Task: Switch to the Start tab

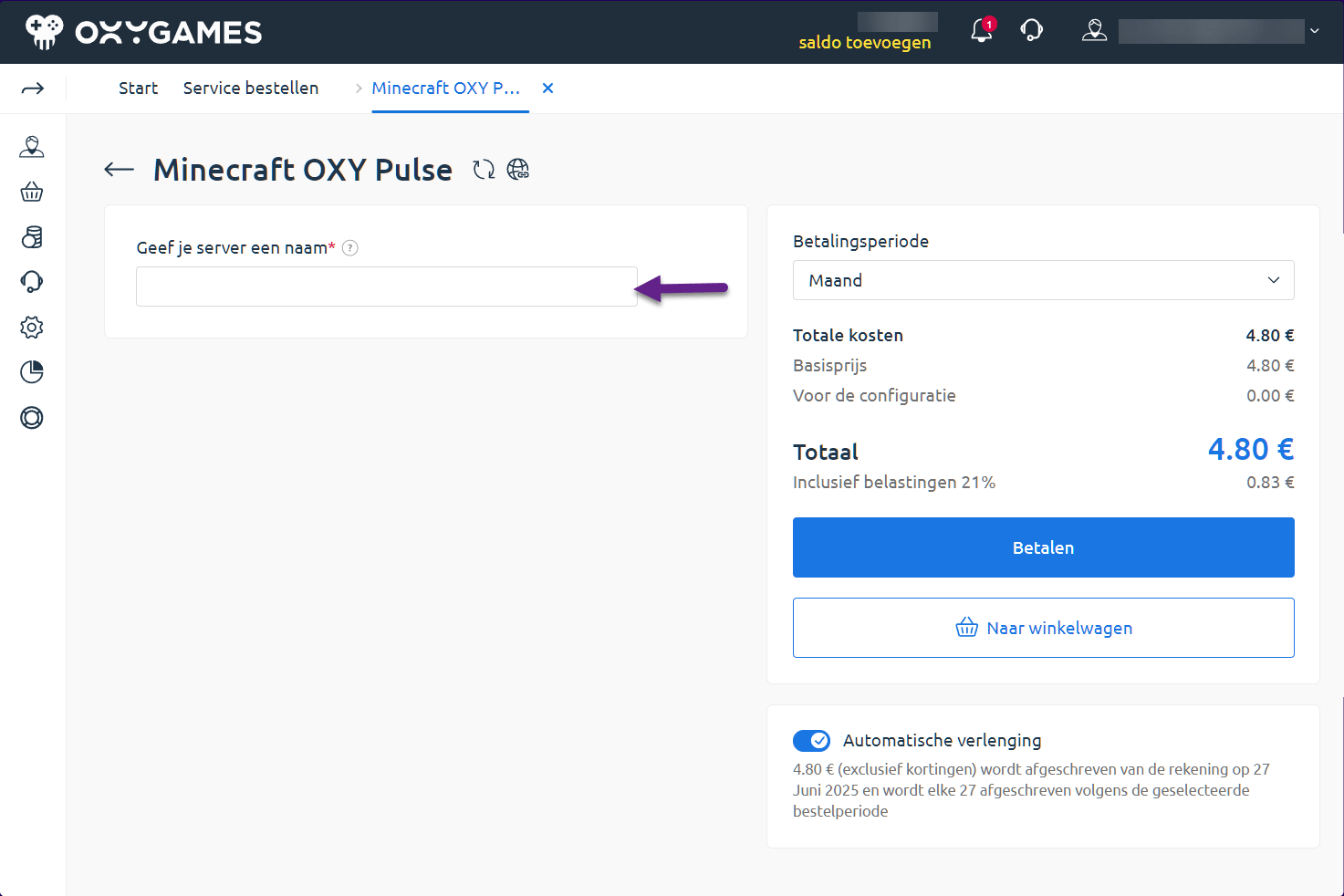Action: [x=138, y=88]
